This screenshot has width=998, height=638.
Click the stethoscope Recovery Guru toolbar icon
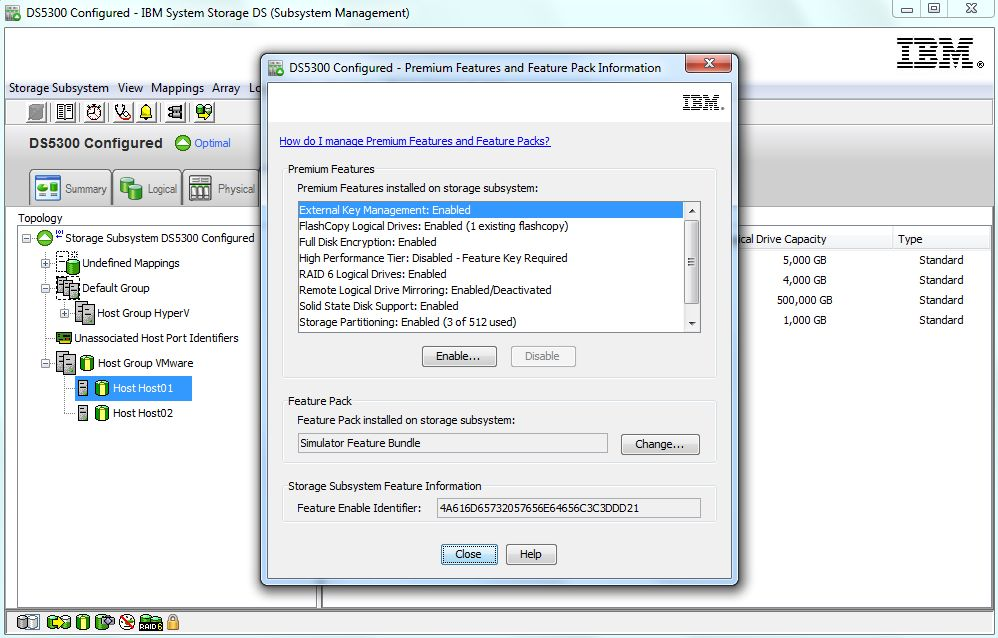(123, 113)
